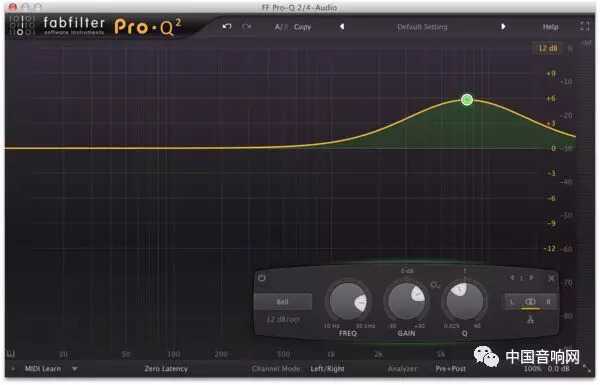Click the 0.0 dB output gain value
The image size is (600, 385).
(x=559, y=369)
